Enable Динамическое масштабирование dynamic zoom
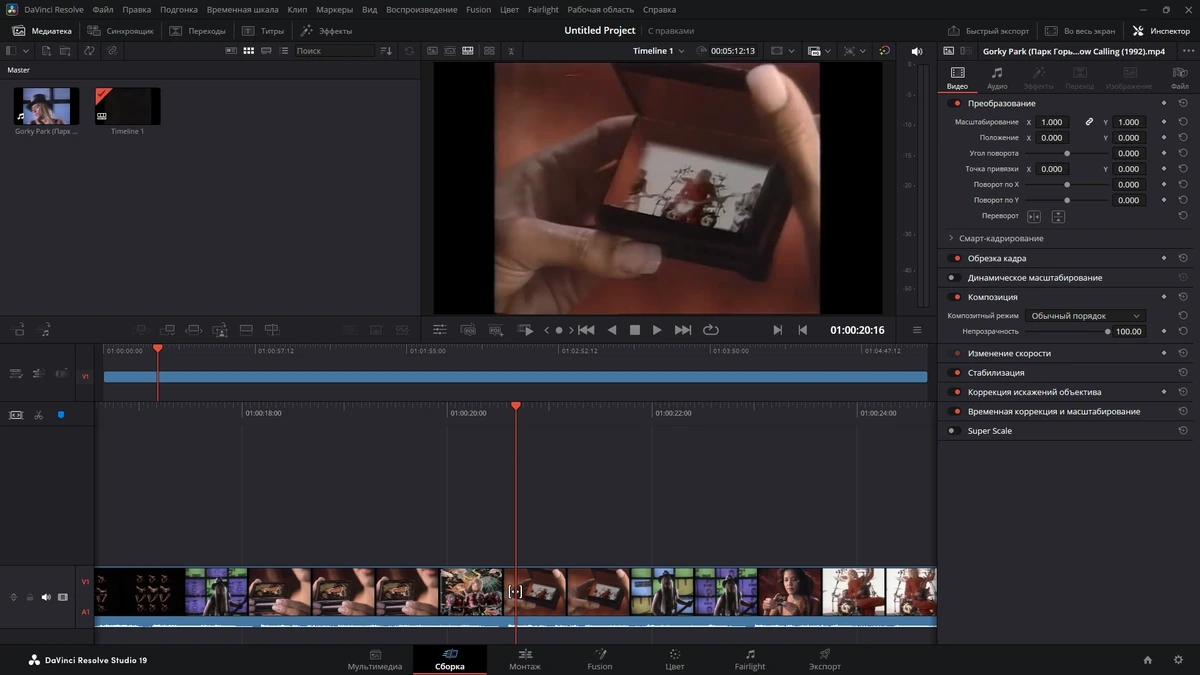This screenshot has width=1200, height=675. (x=955, y=278)
